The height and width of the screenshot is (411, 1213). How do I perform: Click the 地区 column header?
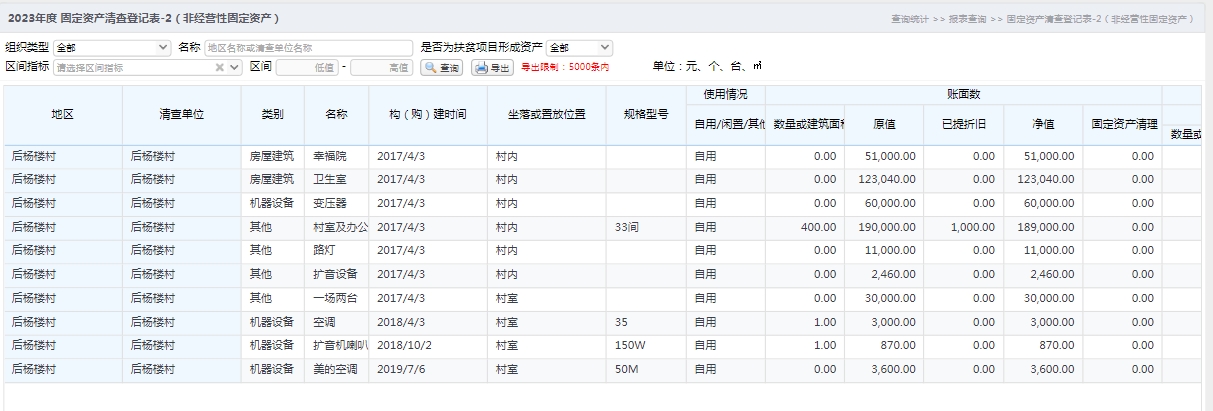(x=62, y=115)
